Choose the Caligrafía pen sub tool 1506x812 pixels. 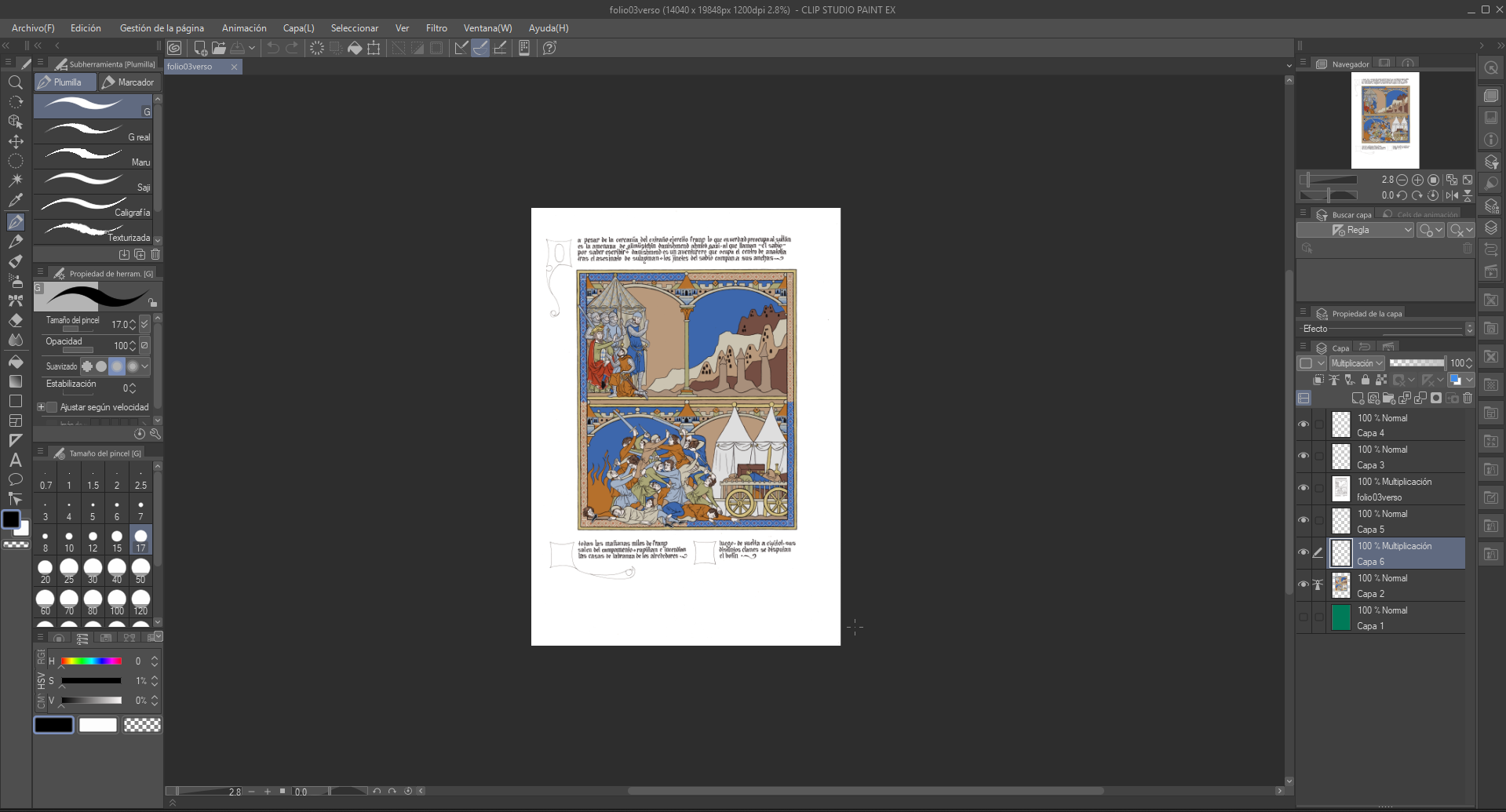[x=93, y=206]
